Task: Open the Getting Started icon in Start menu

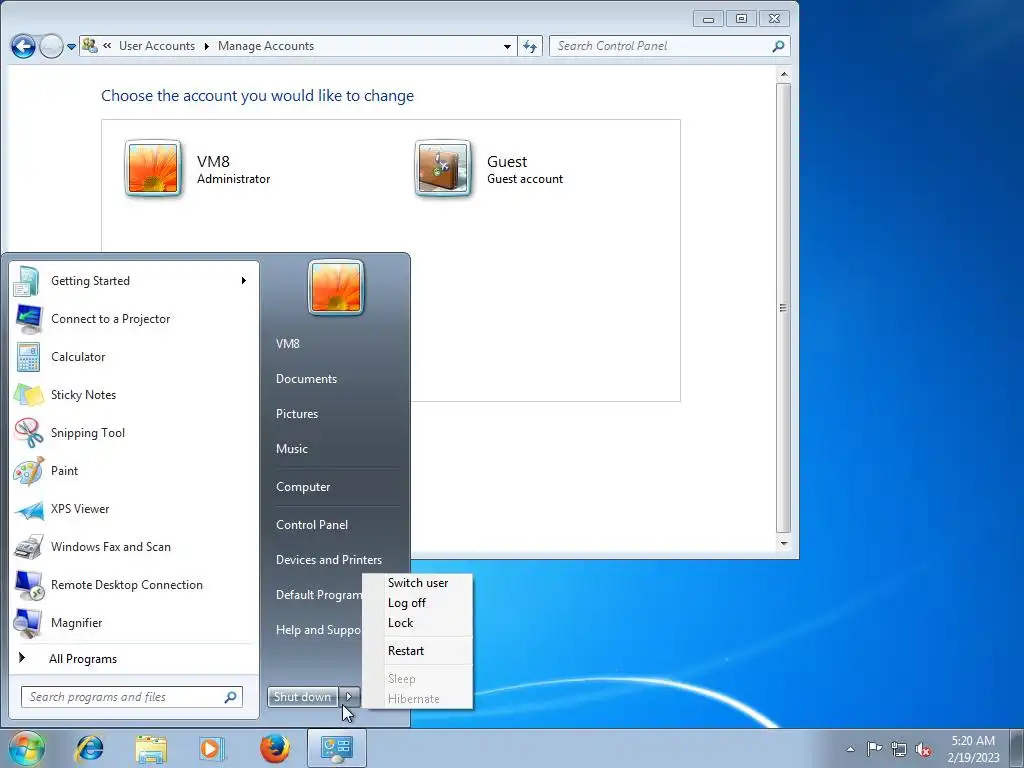Action: click(28, 281)
